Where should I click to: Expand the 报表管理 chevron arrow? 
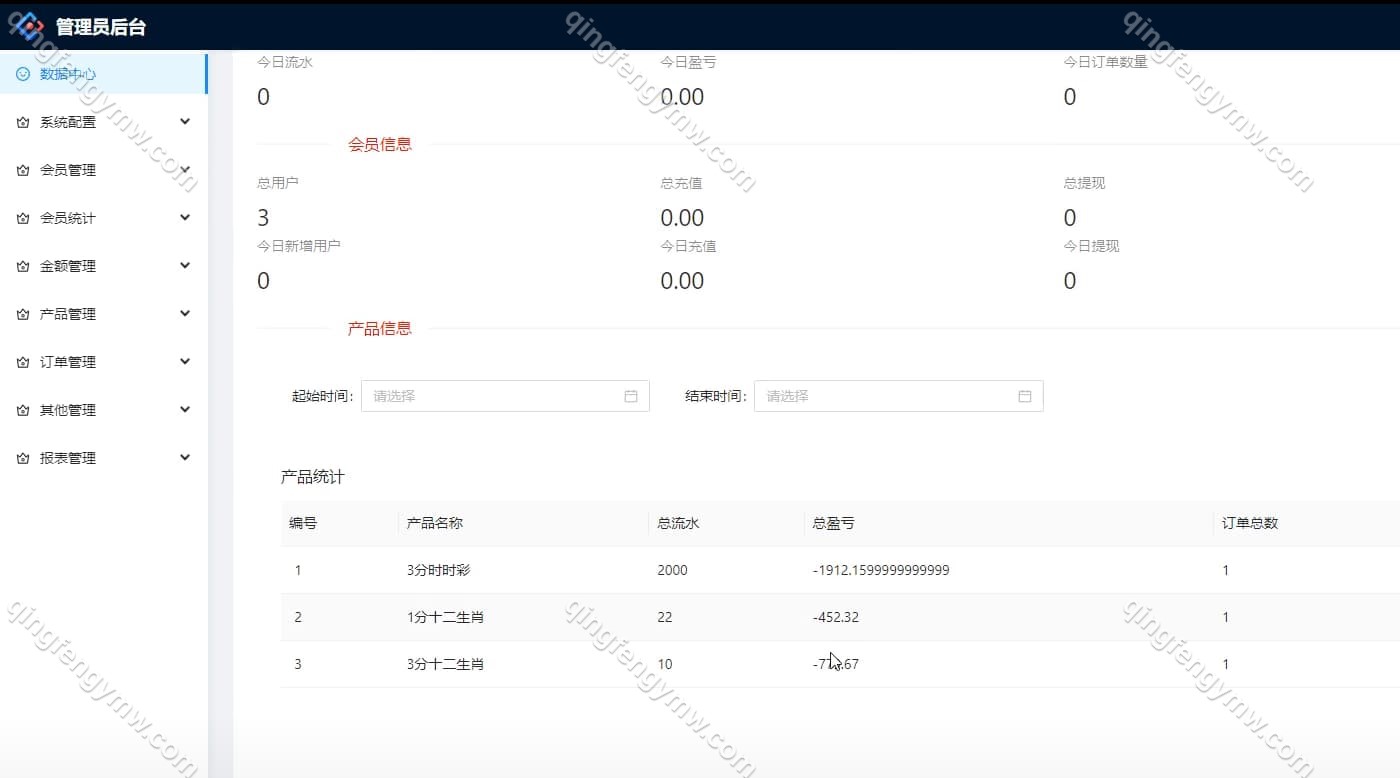[x=185, y=457]
